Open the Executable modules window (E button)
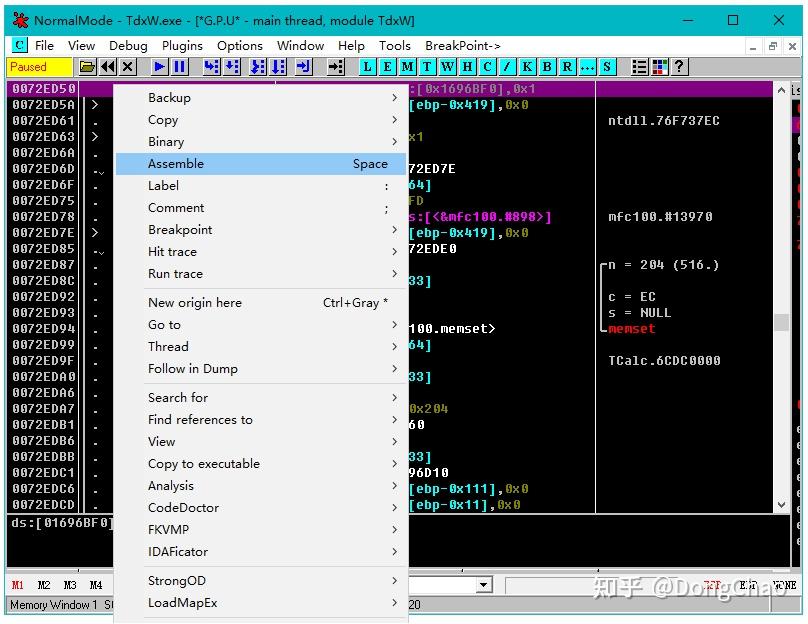Screen dimensions: 808x624 click(x=388, y=67)
